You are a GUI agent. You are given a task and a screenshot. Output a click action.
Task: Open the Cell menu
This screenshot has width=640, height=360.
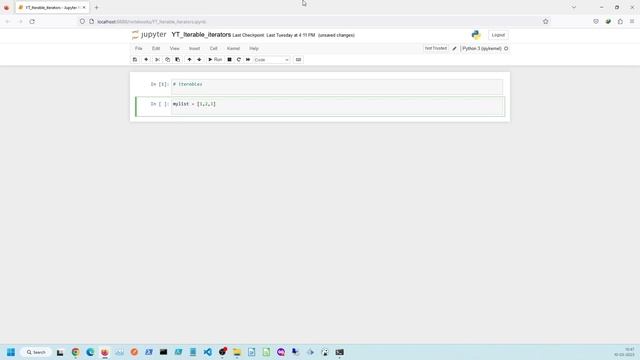[x=213, y=49]
